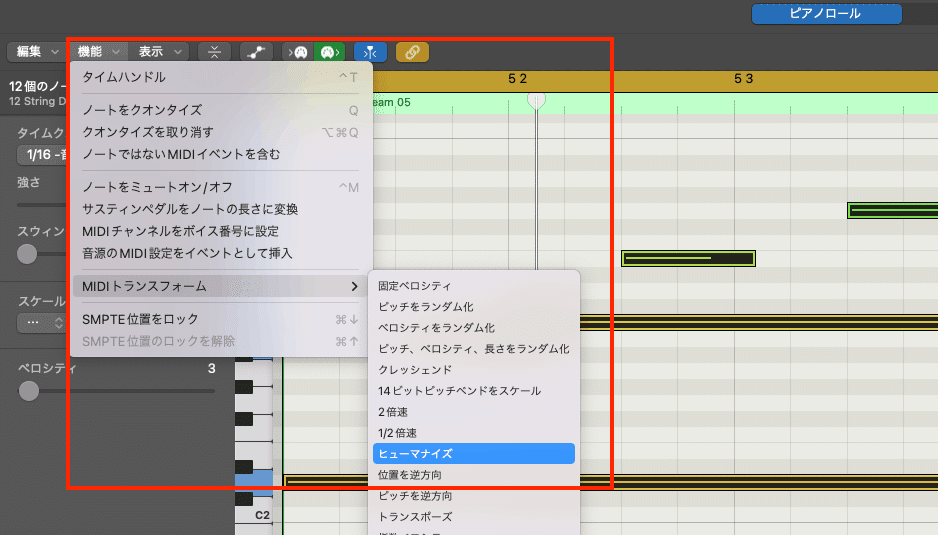Select the short note in bar 52
Image resolution: width=938 pixels, height=535 pixels.
[689, 259]
